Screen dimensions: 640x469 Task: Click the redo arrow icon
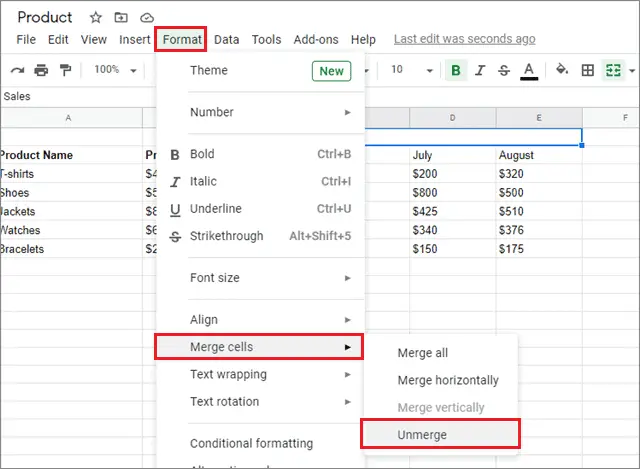17,70
